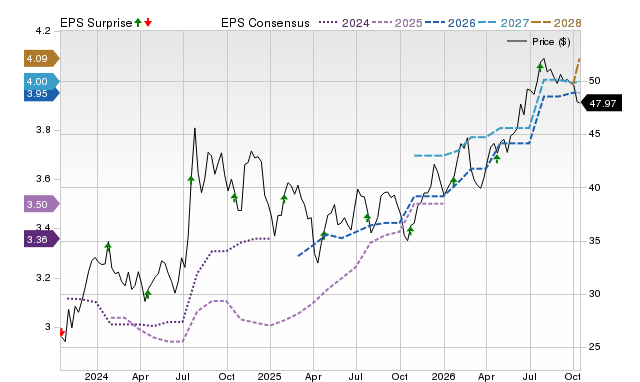Viewport: 640px width, 382px height.
Task: Click the 4.2 label on the EPS axis
Action: coord(43,31)
